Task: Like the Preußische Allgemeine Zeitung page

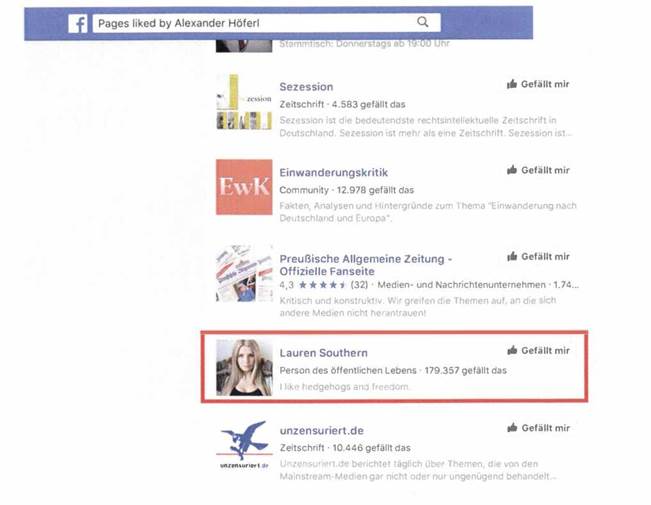Action: tap(538, 257)
